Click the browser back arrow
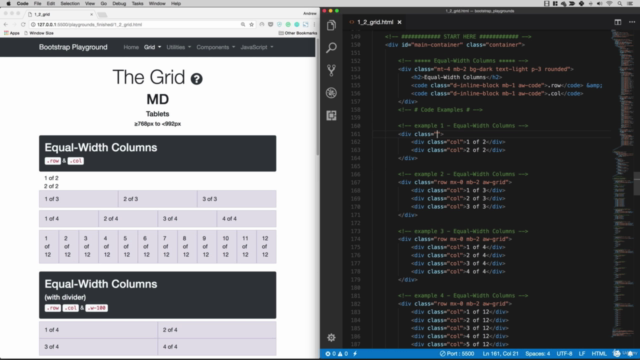This screenshot has height=360, width=640. (6, 24)
